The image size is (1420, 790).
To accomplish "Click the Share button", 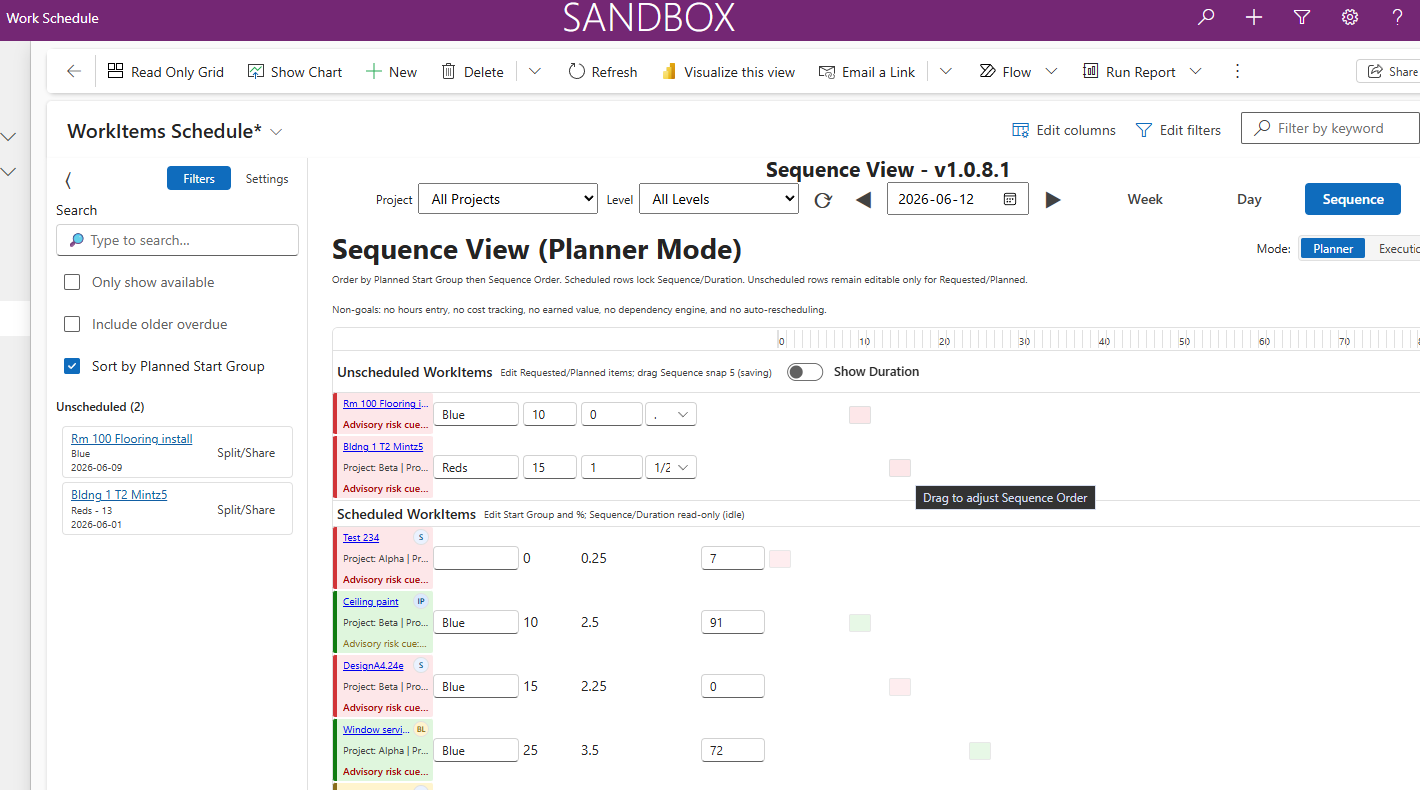I will click(x=1390, y=71).
